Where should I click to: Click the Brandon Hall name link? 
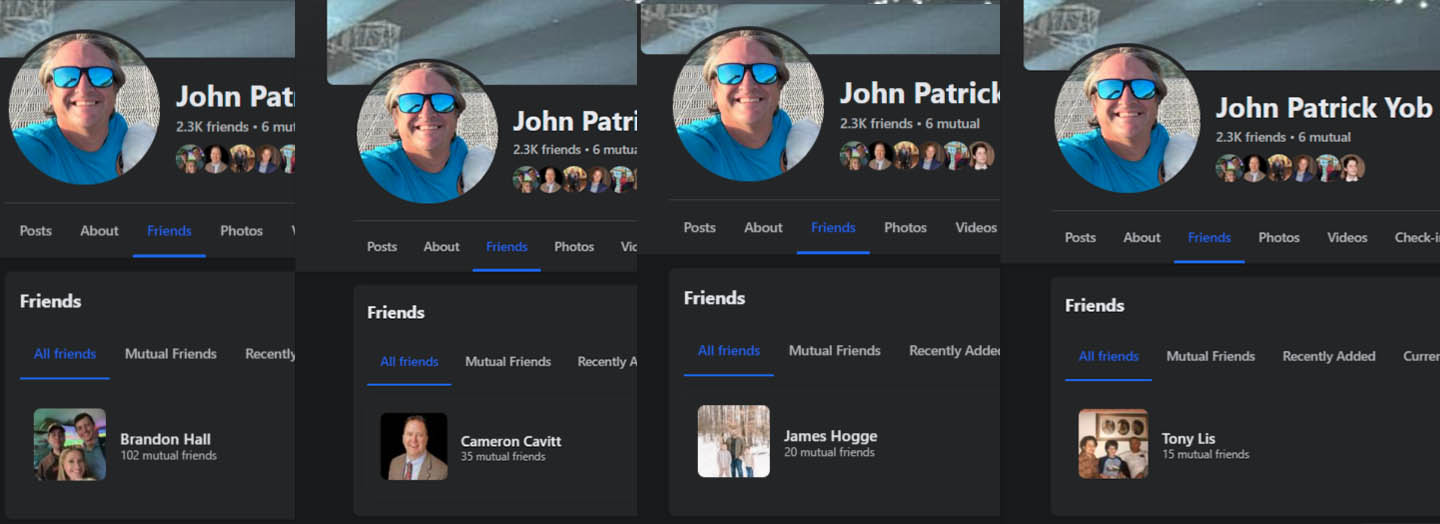(x=165, y=439)
